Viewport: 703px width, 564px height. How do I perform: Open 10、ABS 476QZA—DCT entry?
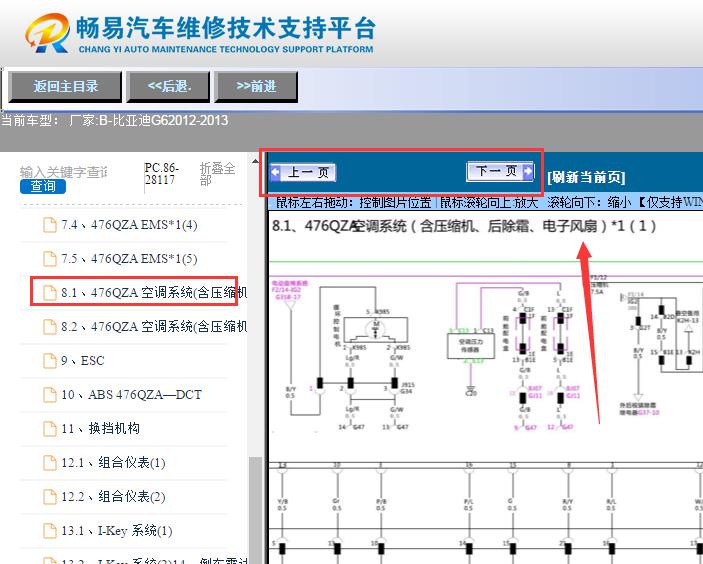click(131, 395)
